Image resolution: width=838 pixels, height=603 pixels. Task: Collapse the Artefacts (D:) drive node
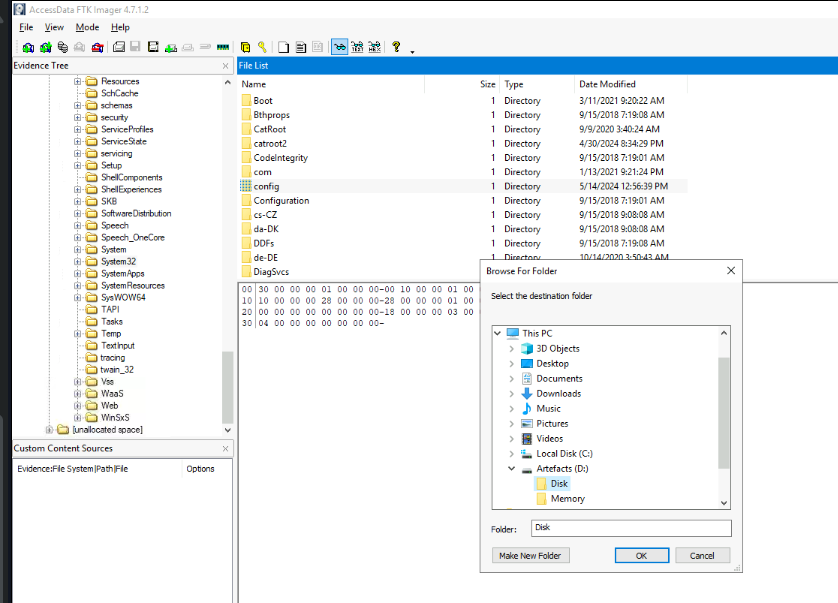(512, 469)
